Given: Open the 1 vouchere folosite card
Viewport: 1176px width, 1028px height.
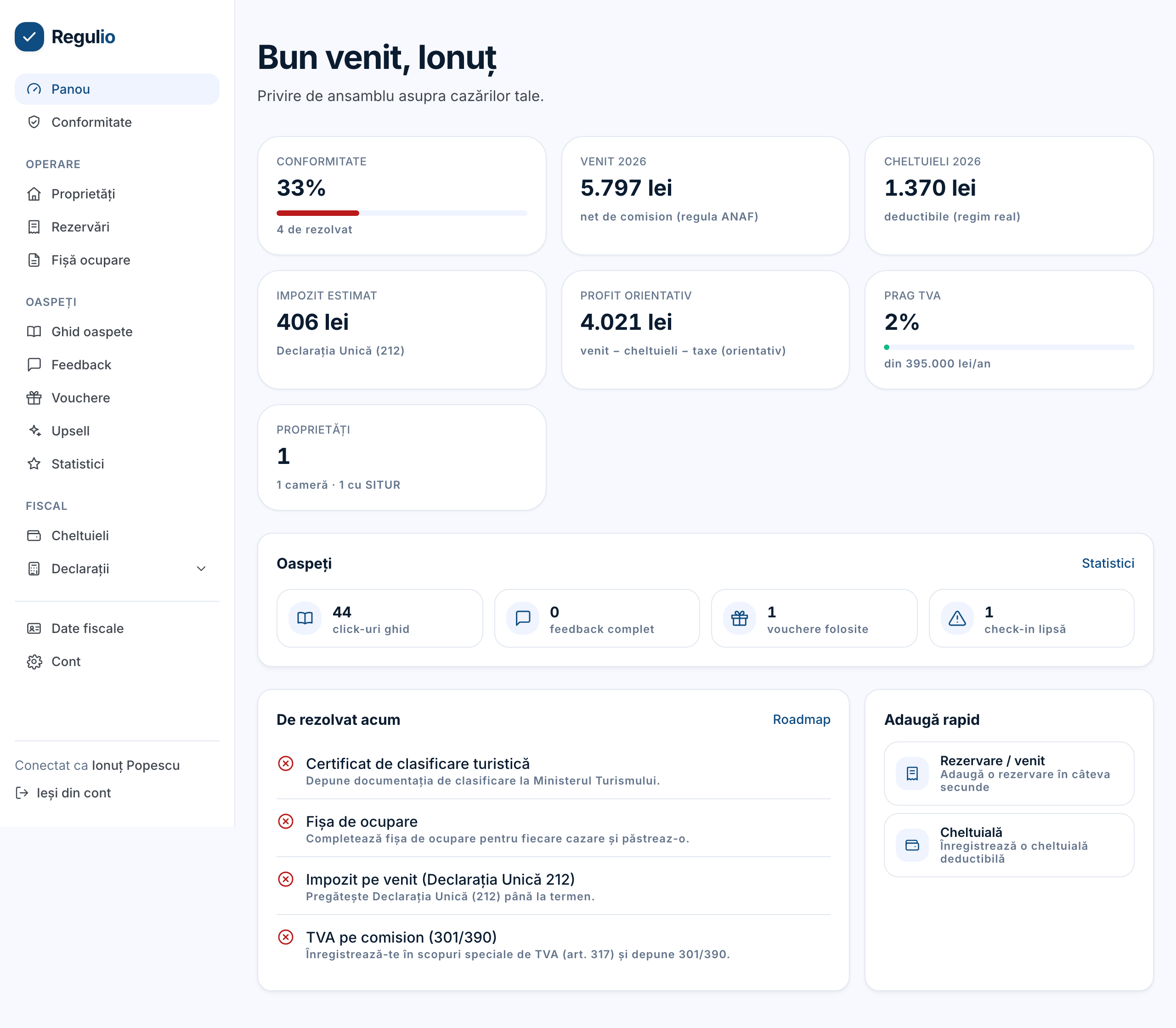Looking at the screenshot, I should point(814,618).
